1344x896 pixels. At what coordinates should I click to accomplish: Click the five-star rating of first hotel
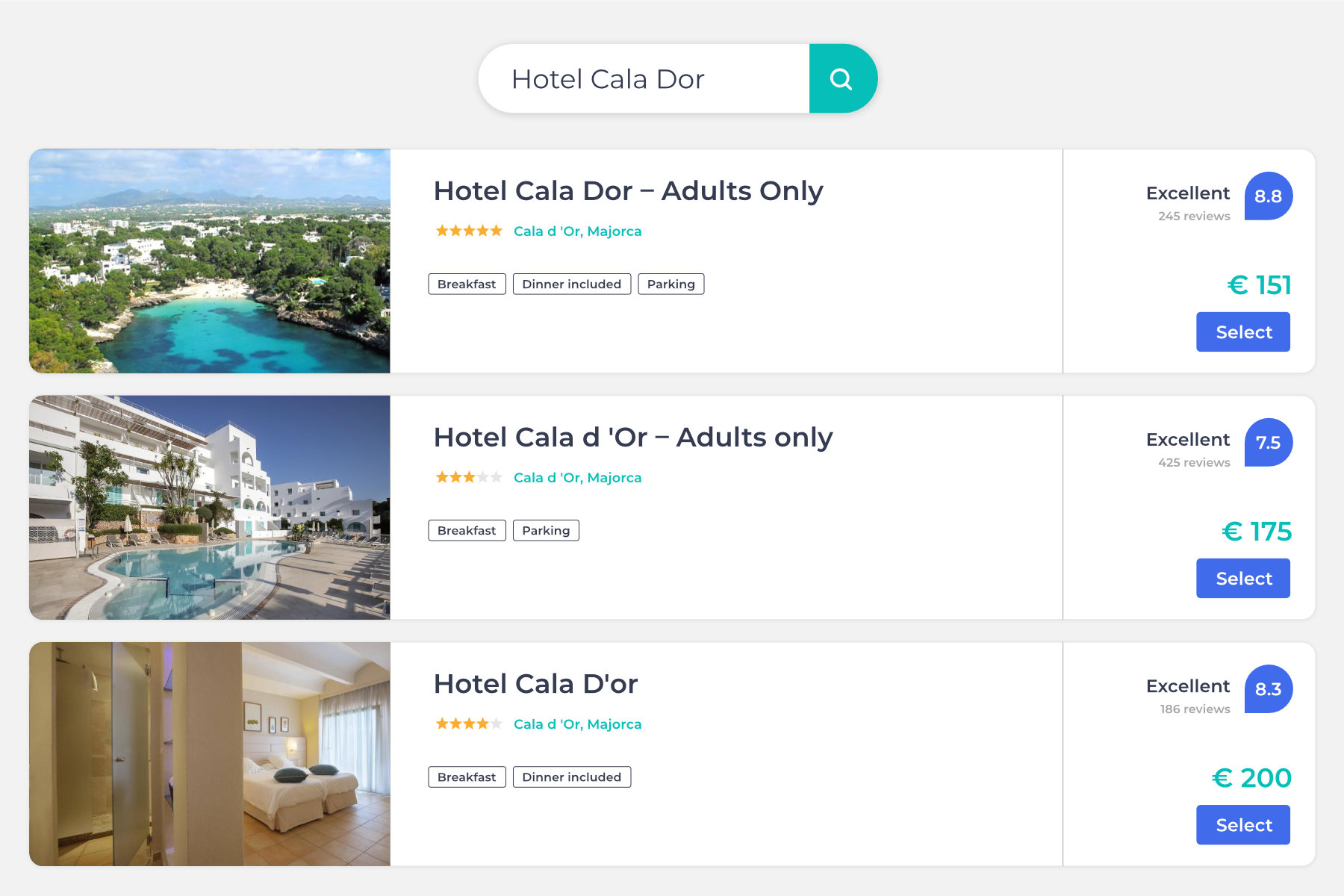(x=469, y=231)
